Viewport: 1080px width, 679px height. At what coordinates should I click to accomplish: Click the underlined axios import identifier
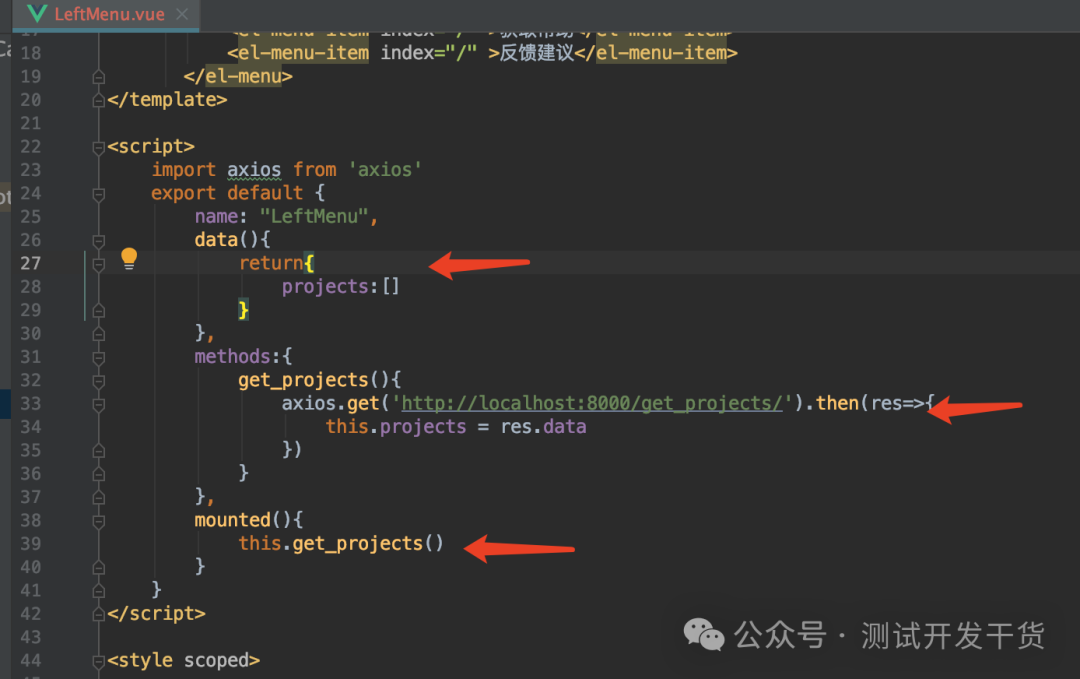point(254,170)
